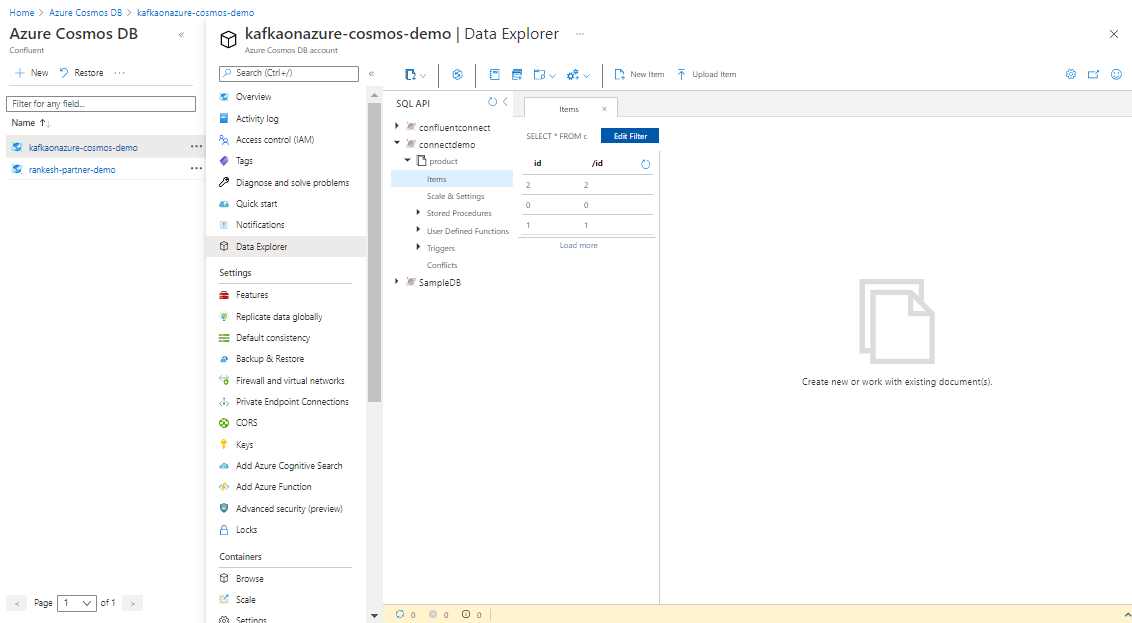
Task: Open the Data Explorer settings gear icon
Action: (1071, 74)
